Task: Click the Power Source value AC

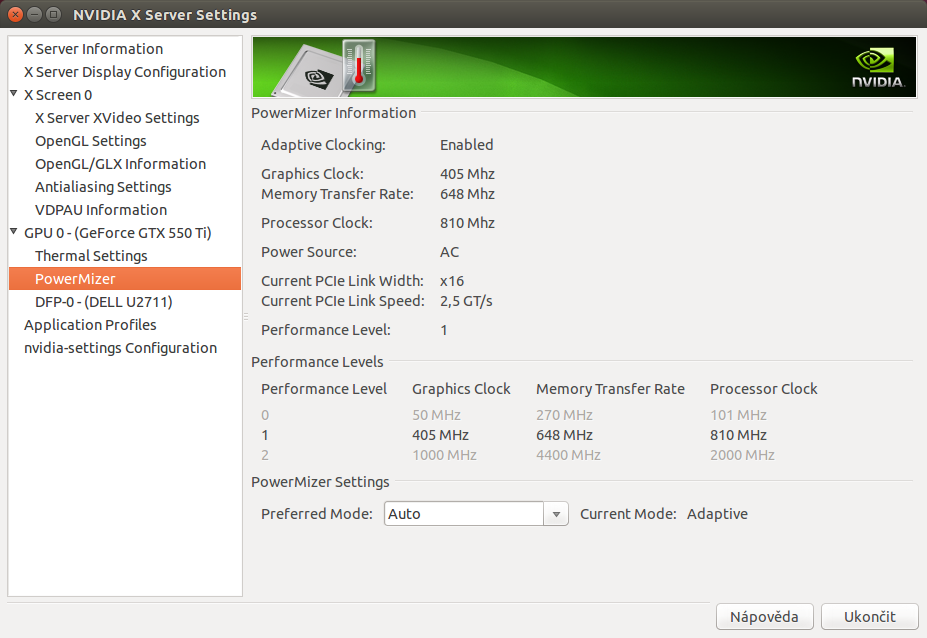Action: [x=449, y=252]
